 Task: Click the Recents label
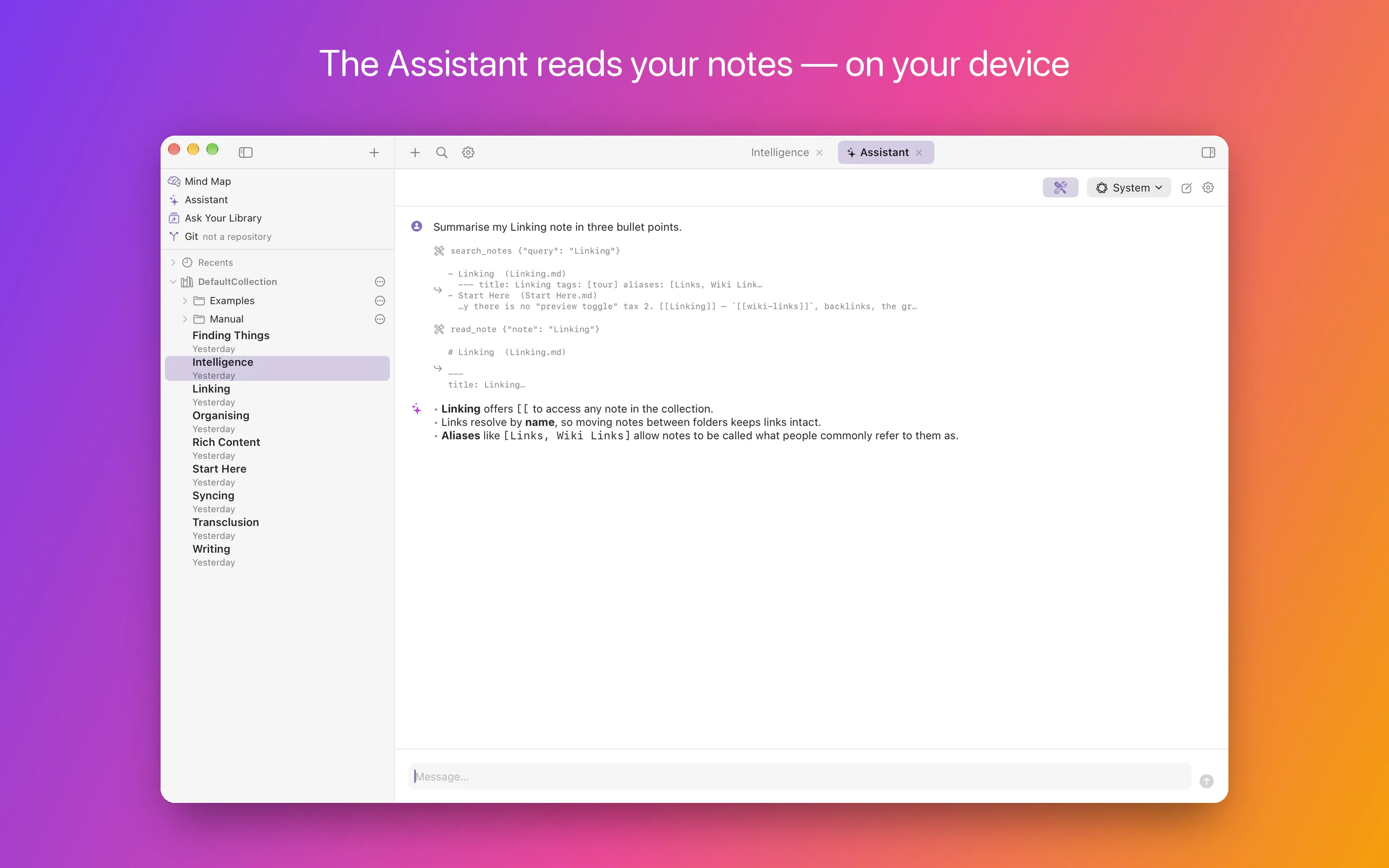[215, 263]
